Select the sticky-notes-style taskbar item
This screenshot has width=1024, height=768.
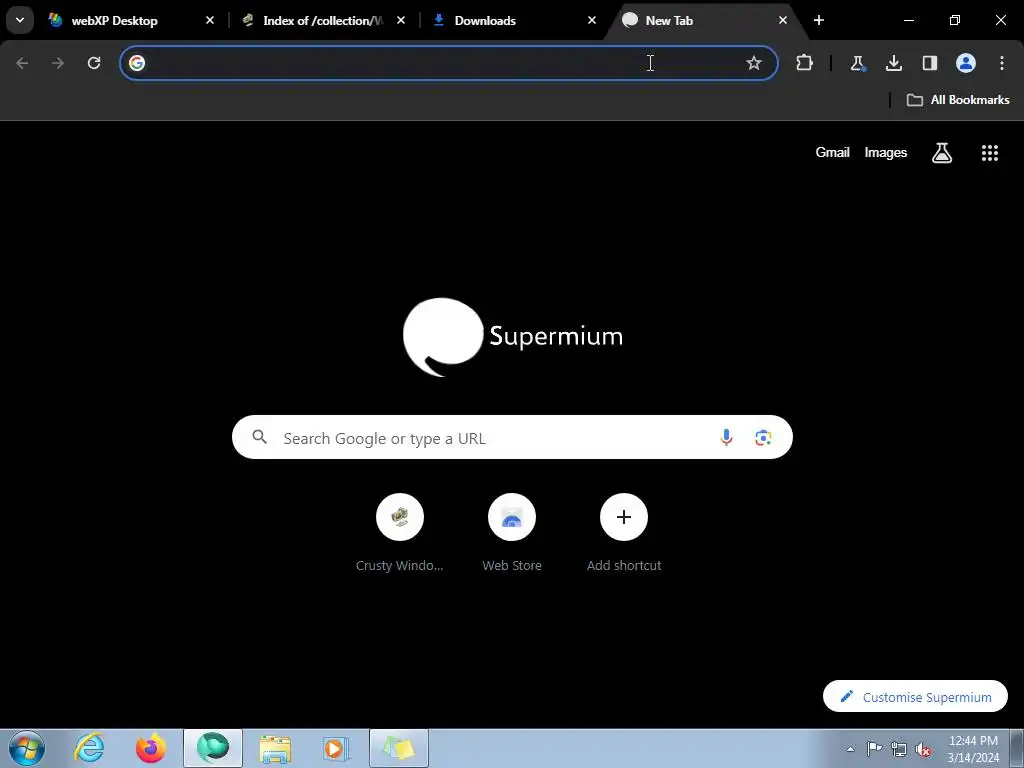(399, 748)
